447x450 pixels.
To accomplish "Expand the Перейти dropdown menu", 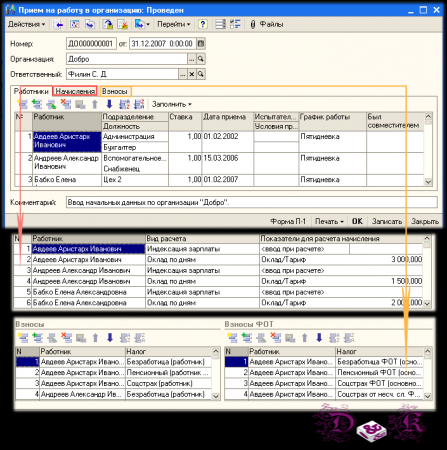I will point(173,24).
